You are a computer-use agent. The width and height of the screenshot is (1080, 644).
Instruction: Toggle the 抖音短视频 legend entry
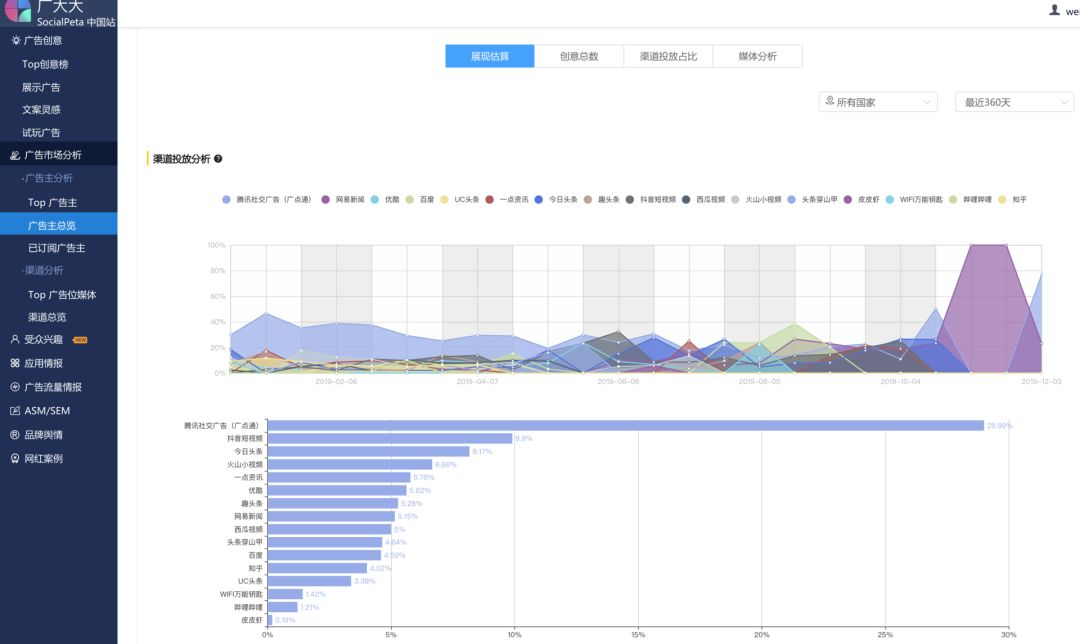tap(651, 200)
